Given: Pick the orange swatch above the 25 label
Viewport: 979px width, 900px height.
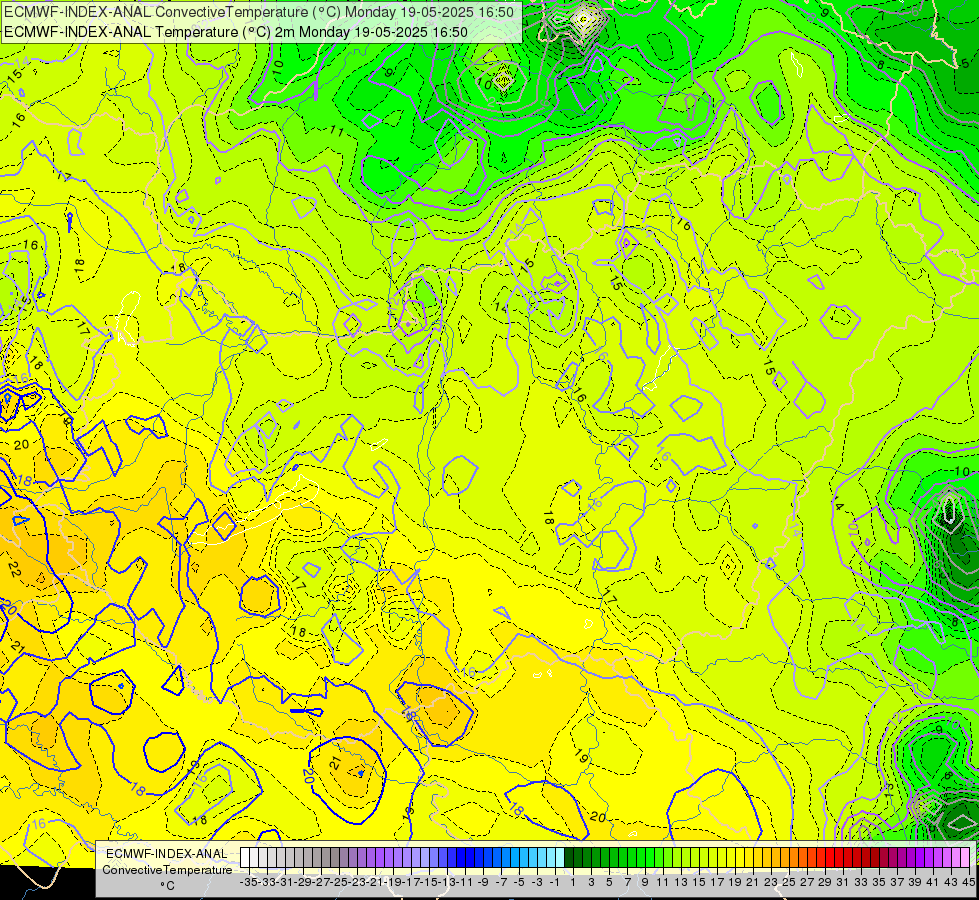Looking at the screenshot, I should coord(785,858).
